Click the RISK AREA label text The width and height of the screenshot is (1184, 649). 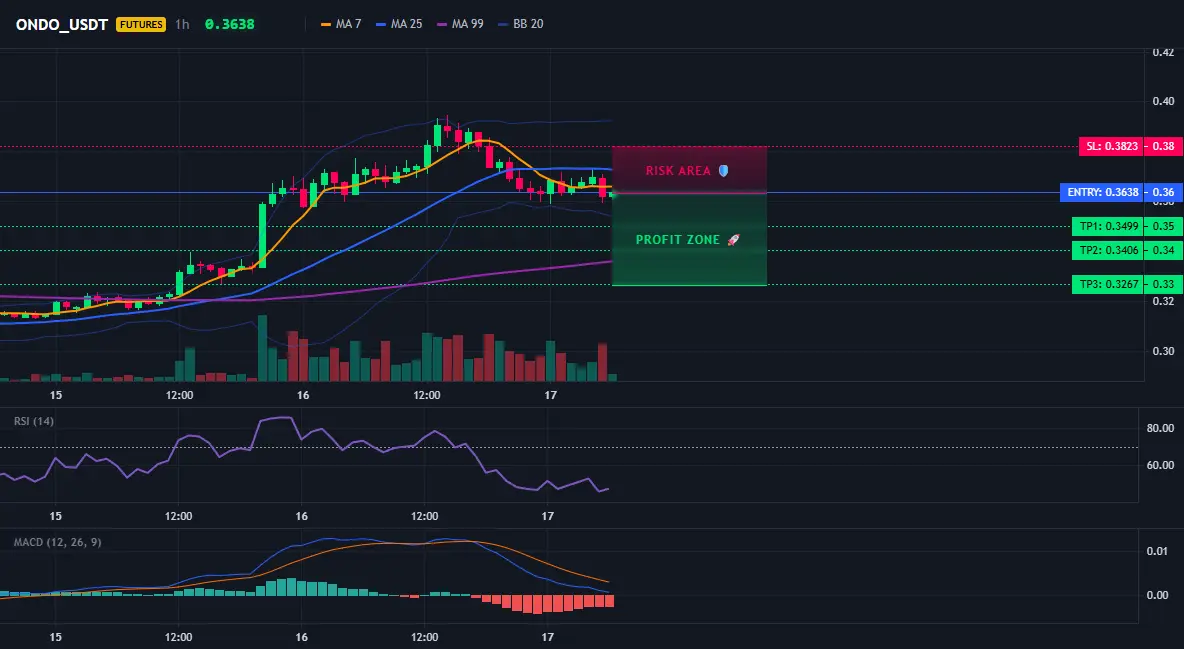pos(678,171)
